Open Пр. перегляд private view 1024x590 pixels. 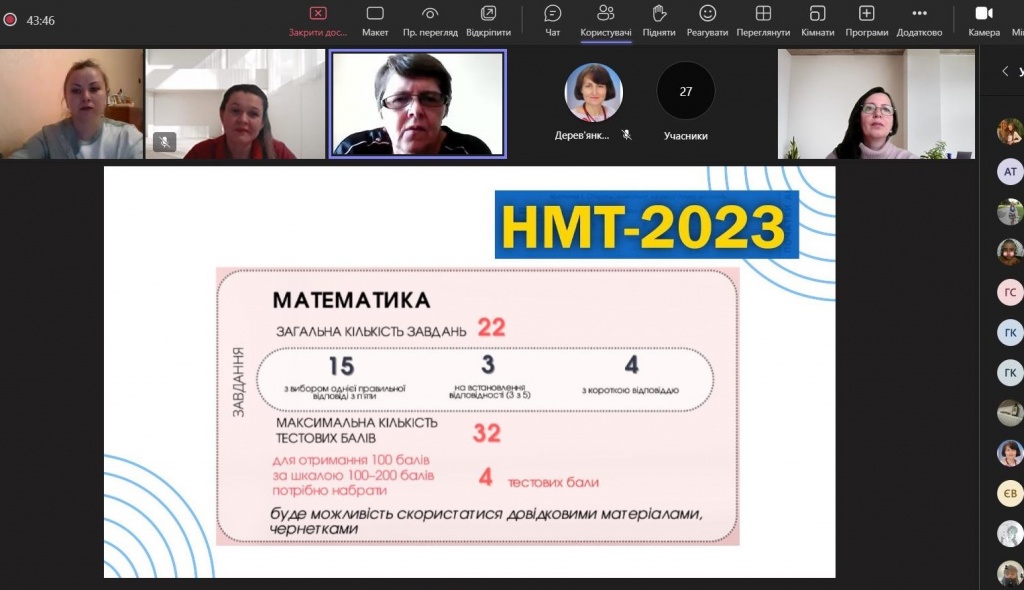430,22
